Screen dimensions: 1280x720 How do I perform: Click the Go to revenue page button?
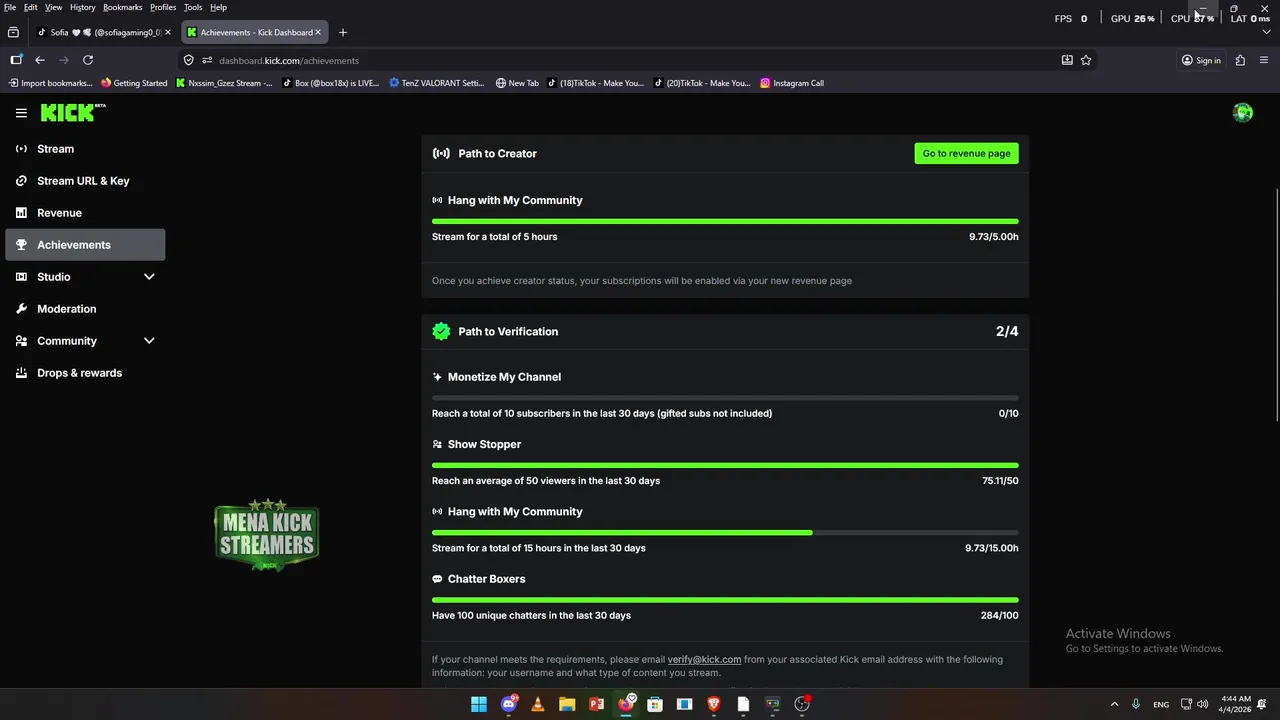966,153
